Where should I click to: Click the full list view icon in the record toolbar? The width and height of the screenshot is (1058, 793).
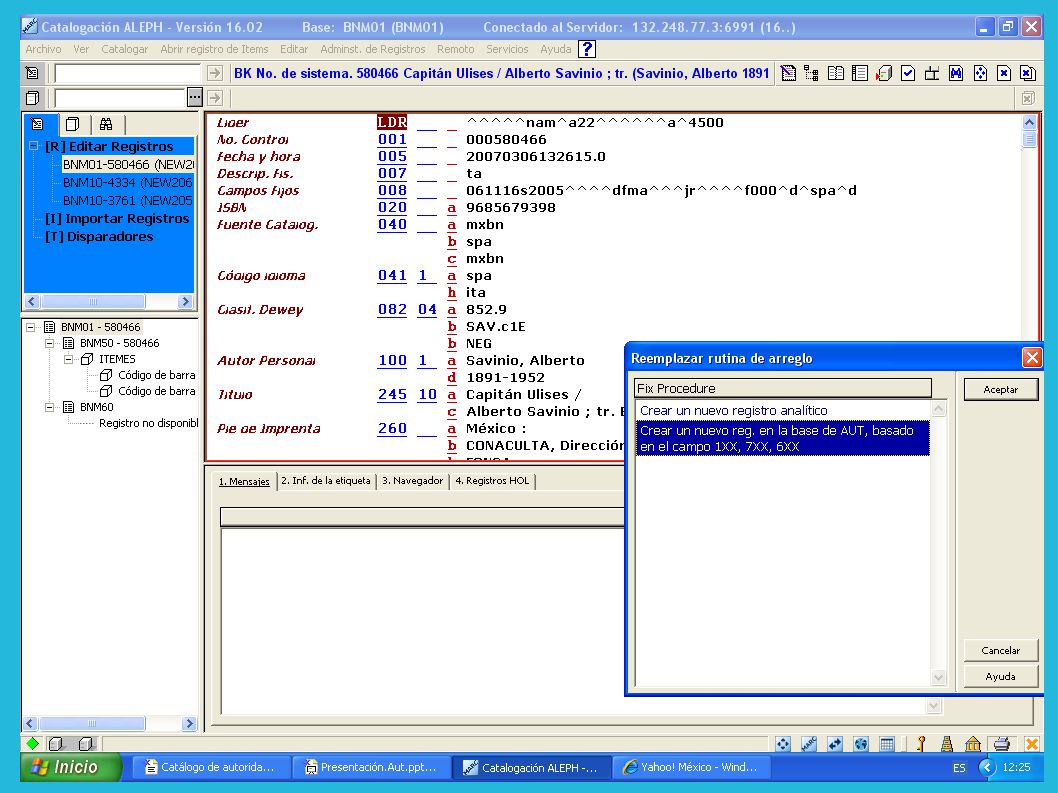860,73
